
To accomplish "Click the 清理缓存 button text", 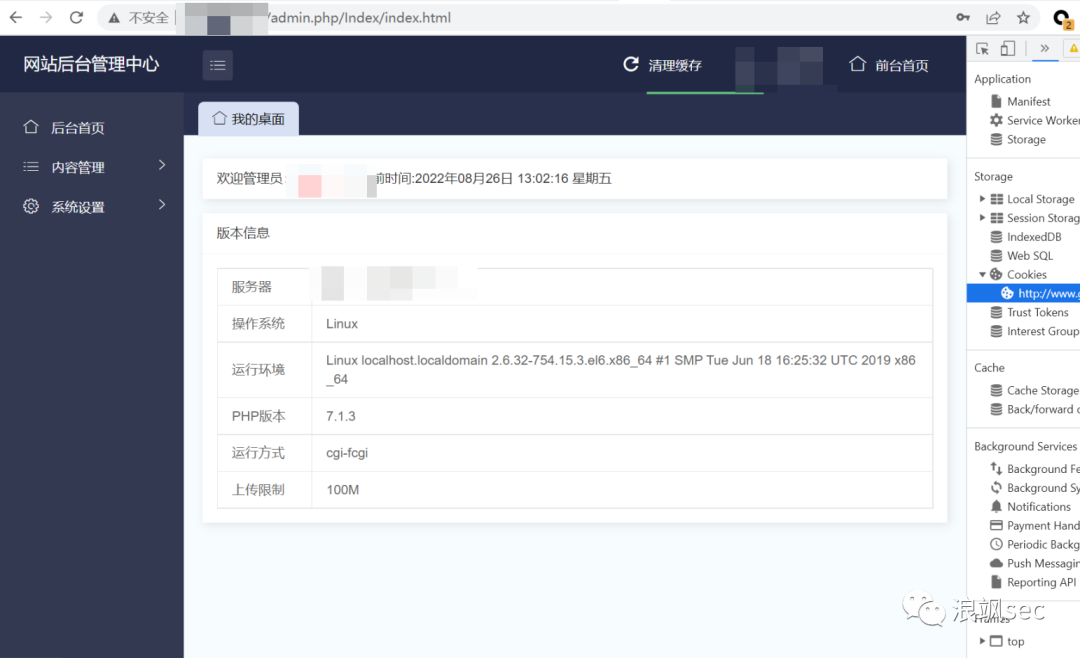I will [x=675, y=65].
